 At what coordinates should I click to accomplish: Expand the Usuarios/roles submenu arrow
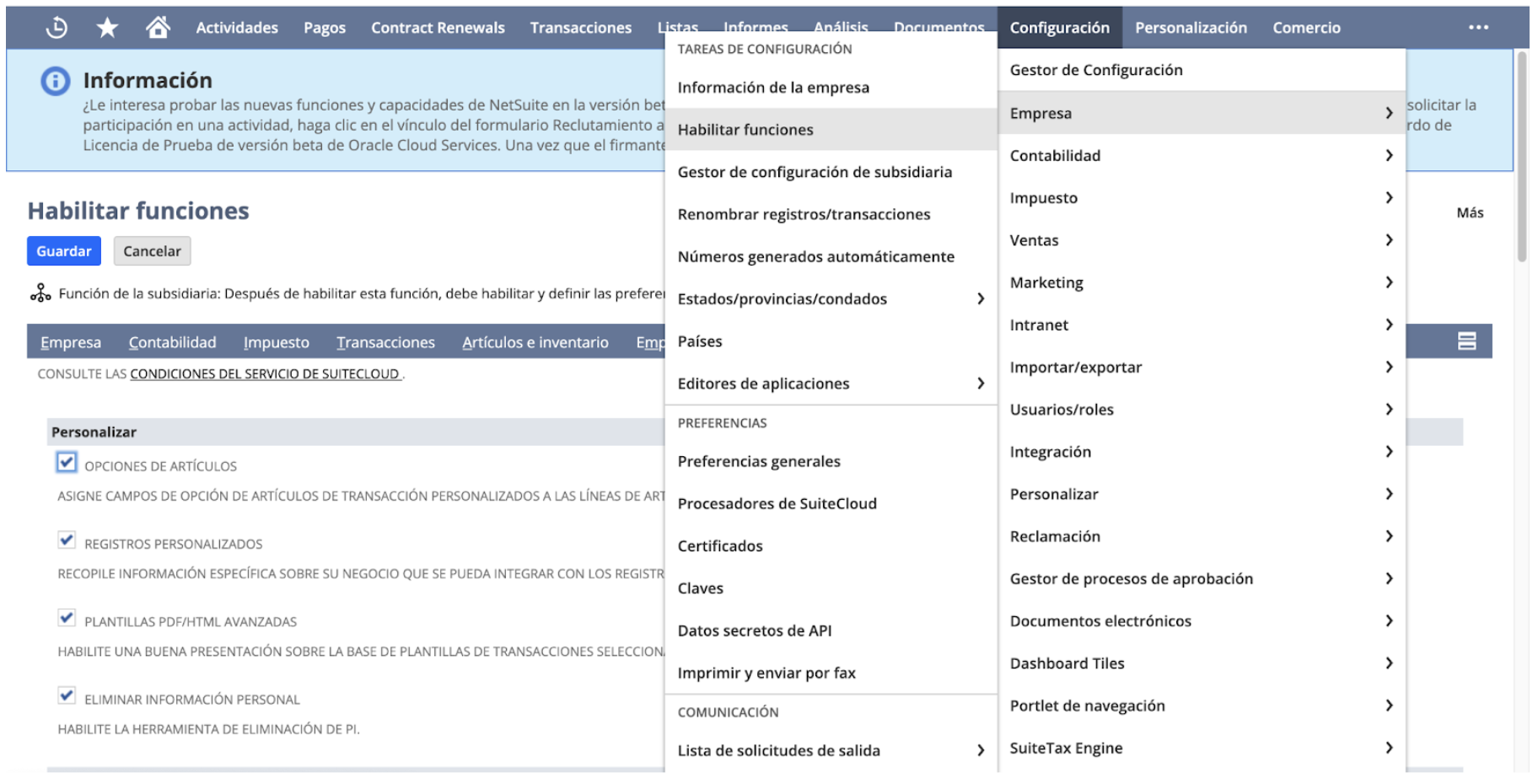[x=1389, y=409]
